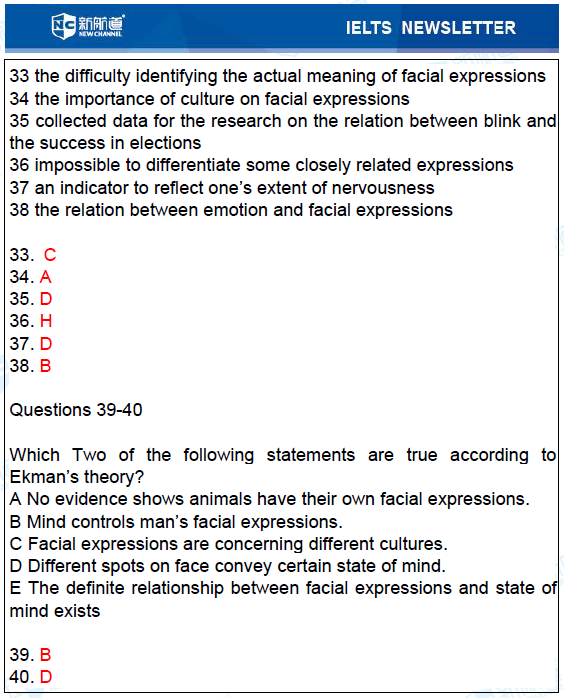This screenshot has width=564, height=698.
Task: Click the red answer H for question 36
Action: coord(46,321)
